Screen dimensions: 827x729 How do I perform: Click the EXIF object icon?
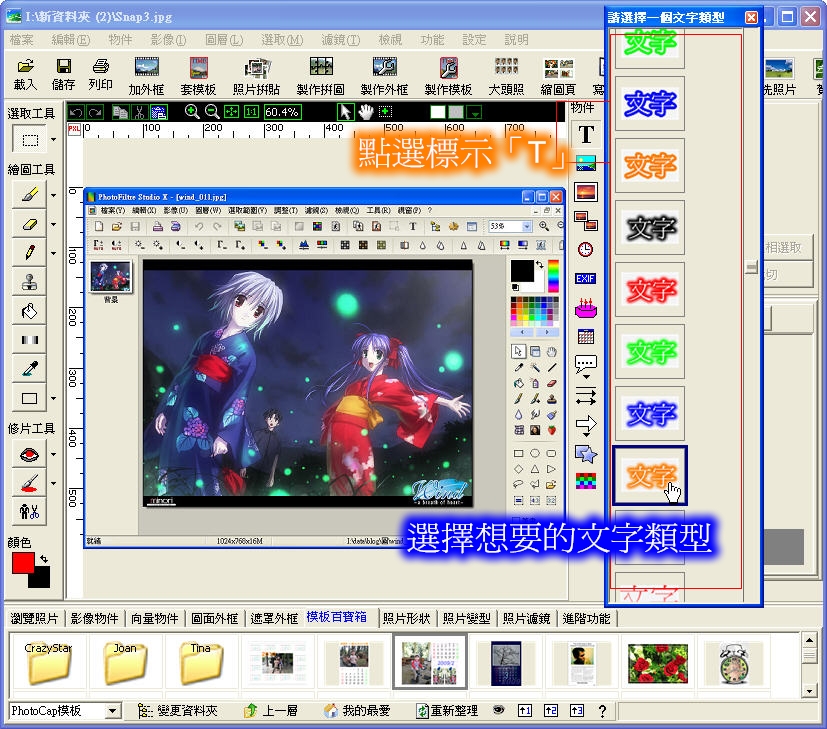click(x=585, y=278)
